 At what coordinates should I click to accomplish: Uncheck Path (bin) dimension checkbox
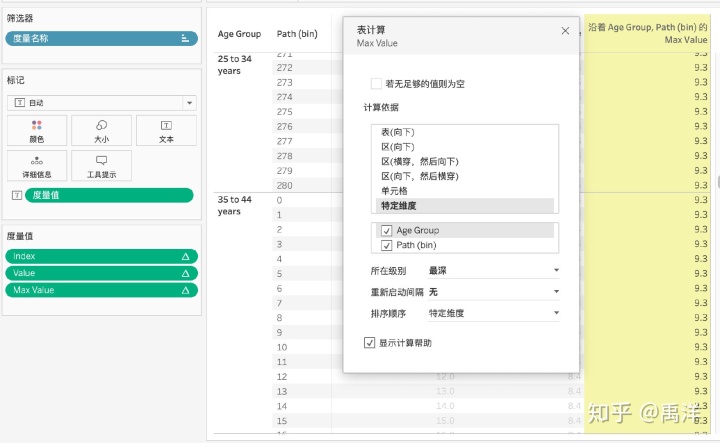[386, 245]
